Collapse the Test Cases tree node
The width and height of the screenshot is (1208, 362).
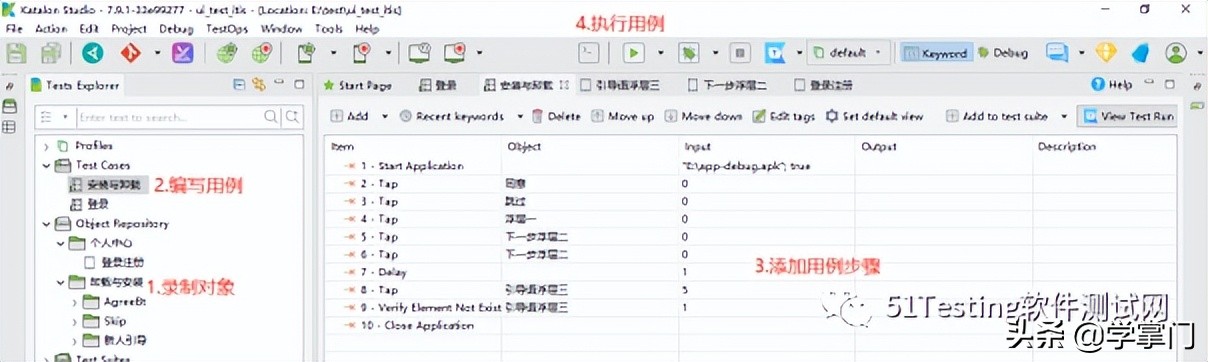pos(45,165)
